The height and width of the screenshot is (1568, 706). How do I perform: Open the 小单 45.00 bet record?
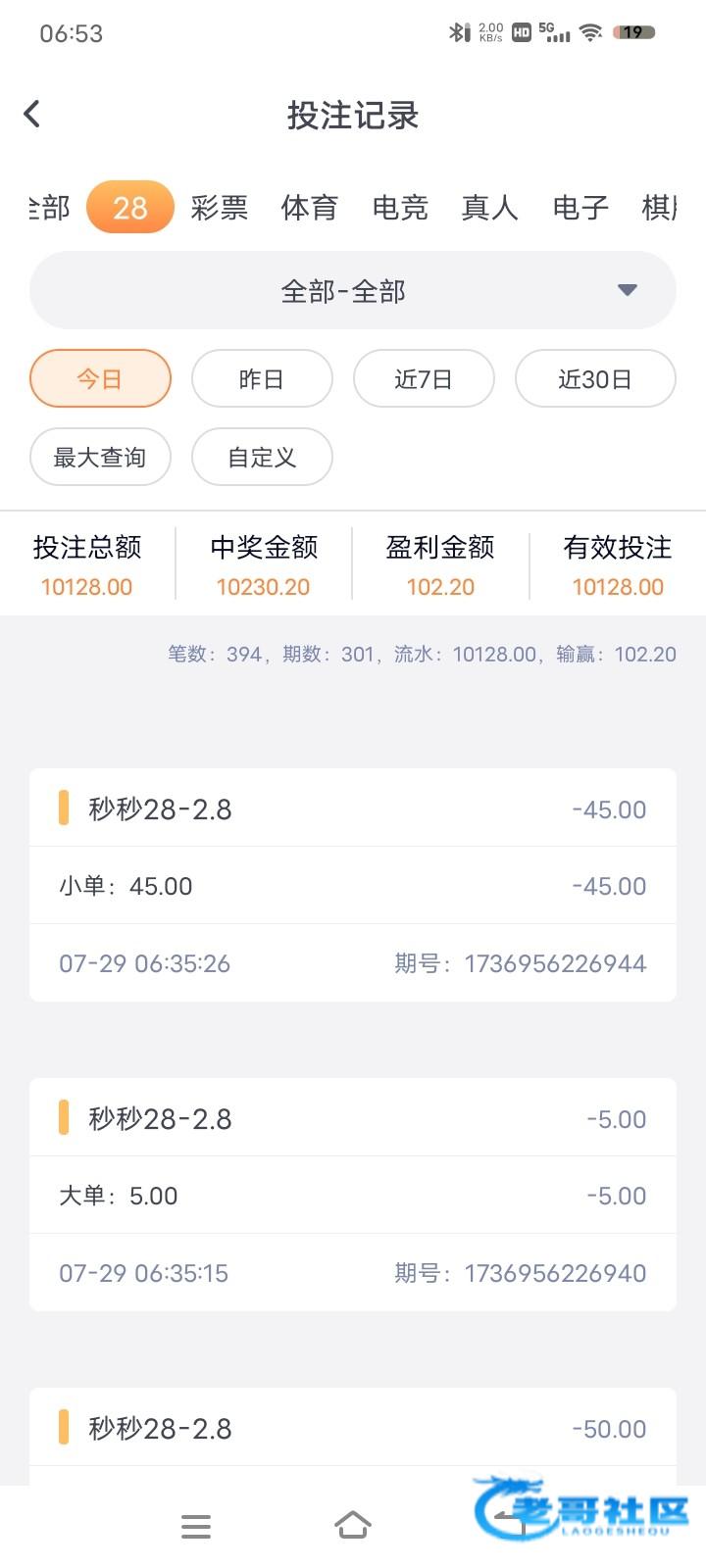353,886
